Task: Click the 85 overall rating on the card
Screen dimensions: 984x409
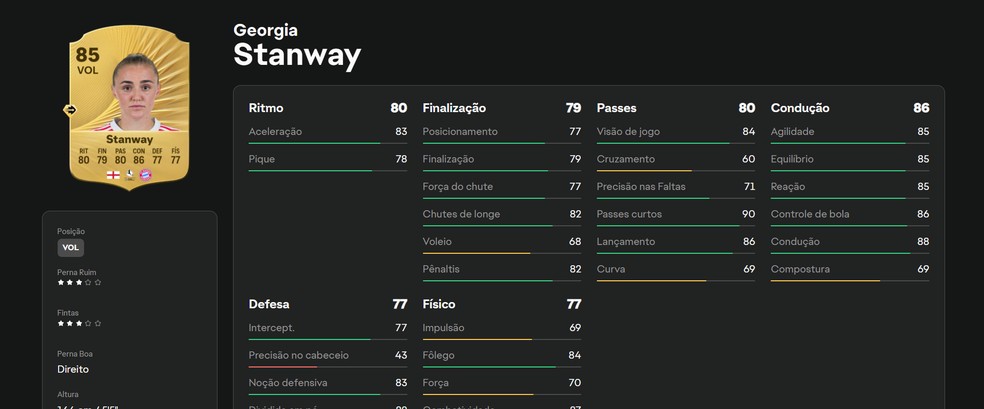Action: pos(87,56)
